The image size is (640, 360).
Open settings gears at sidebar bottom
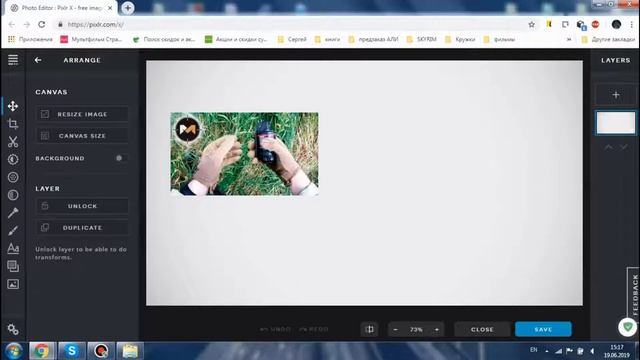pos(13,329)
